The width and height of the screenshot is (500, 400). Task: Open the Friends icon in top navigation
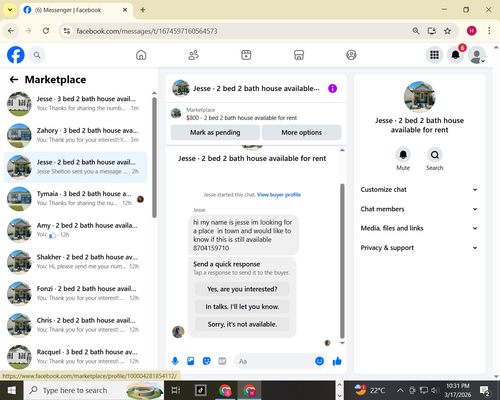[x=194, y=55]
